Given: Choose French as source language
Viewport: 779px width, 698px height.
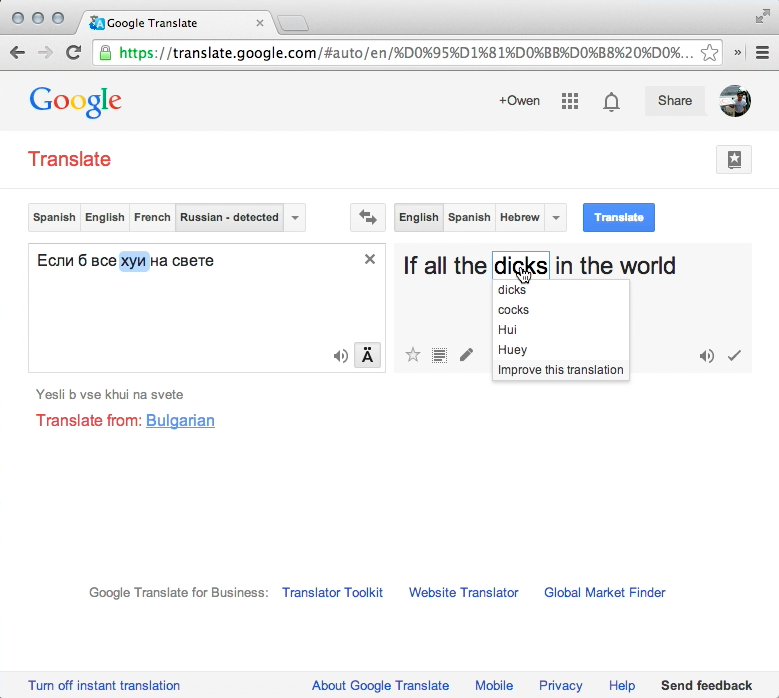Looking at the screenshot, I should pyautogui.click(x=152, y=217).
